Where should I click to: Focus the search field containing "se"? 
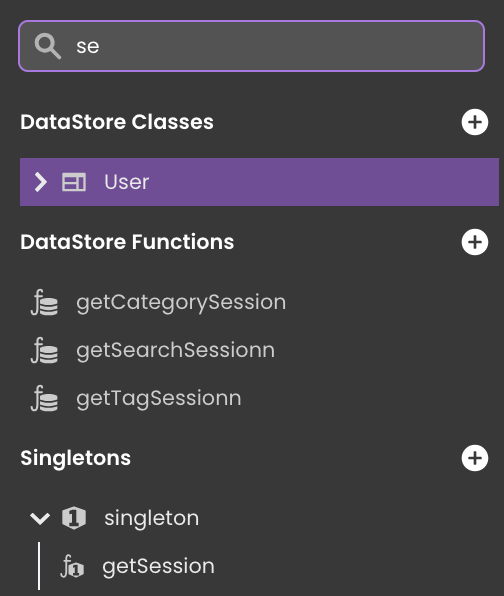(252, 46)
